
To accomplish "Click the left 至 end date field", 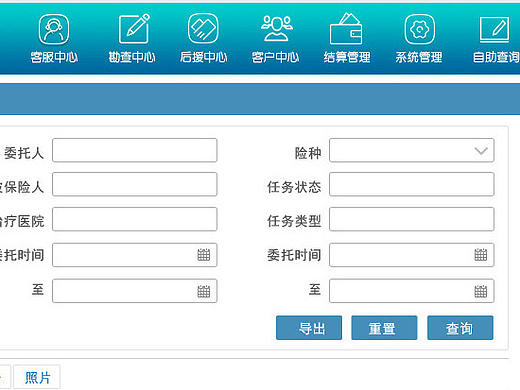I will (135, 291).
